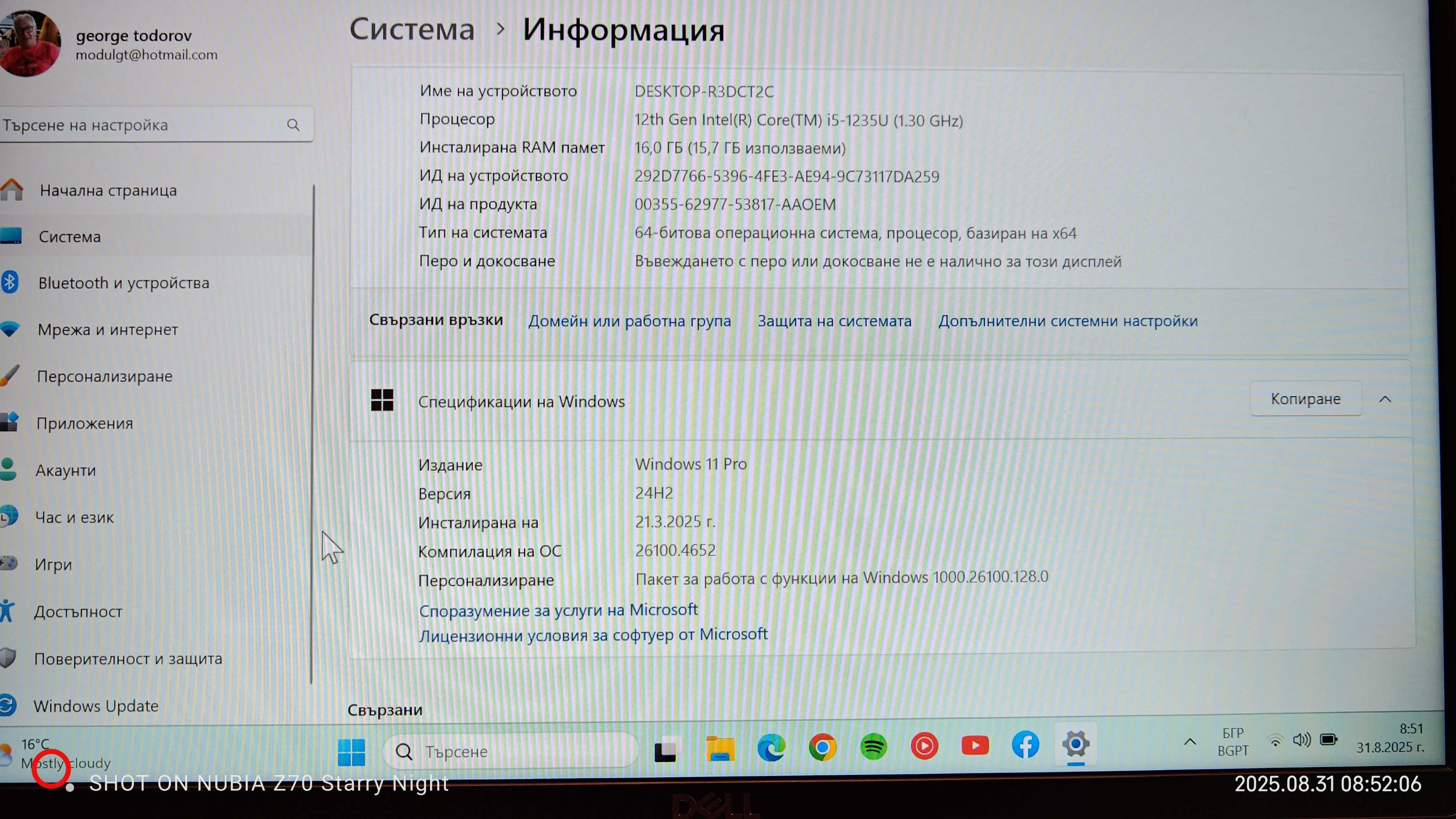Open Microsoft Edge from the taskbar
This screenshot has height=819, width=1456.
[771, 748]
